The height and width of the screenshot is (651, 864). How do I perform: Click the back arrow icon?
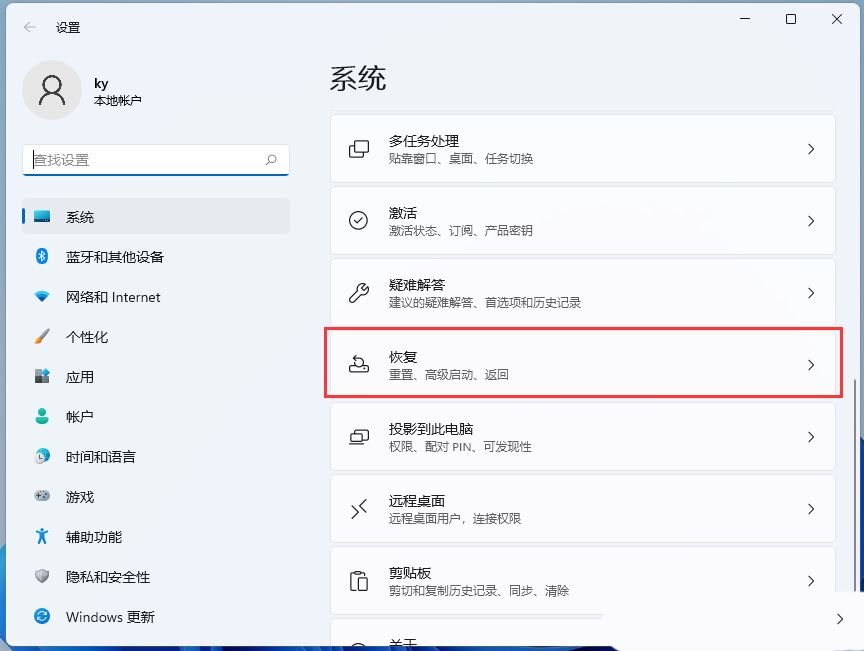point(30,27)
